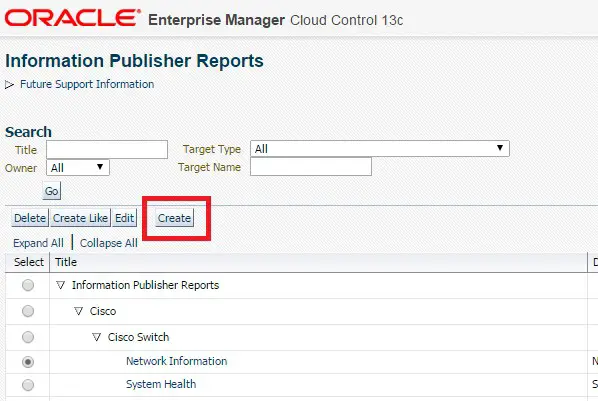This screenshot has height=401, width=598.
Task: Click the Create button
Action: click(x=174, y=218)
